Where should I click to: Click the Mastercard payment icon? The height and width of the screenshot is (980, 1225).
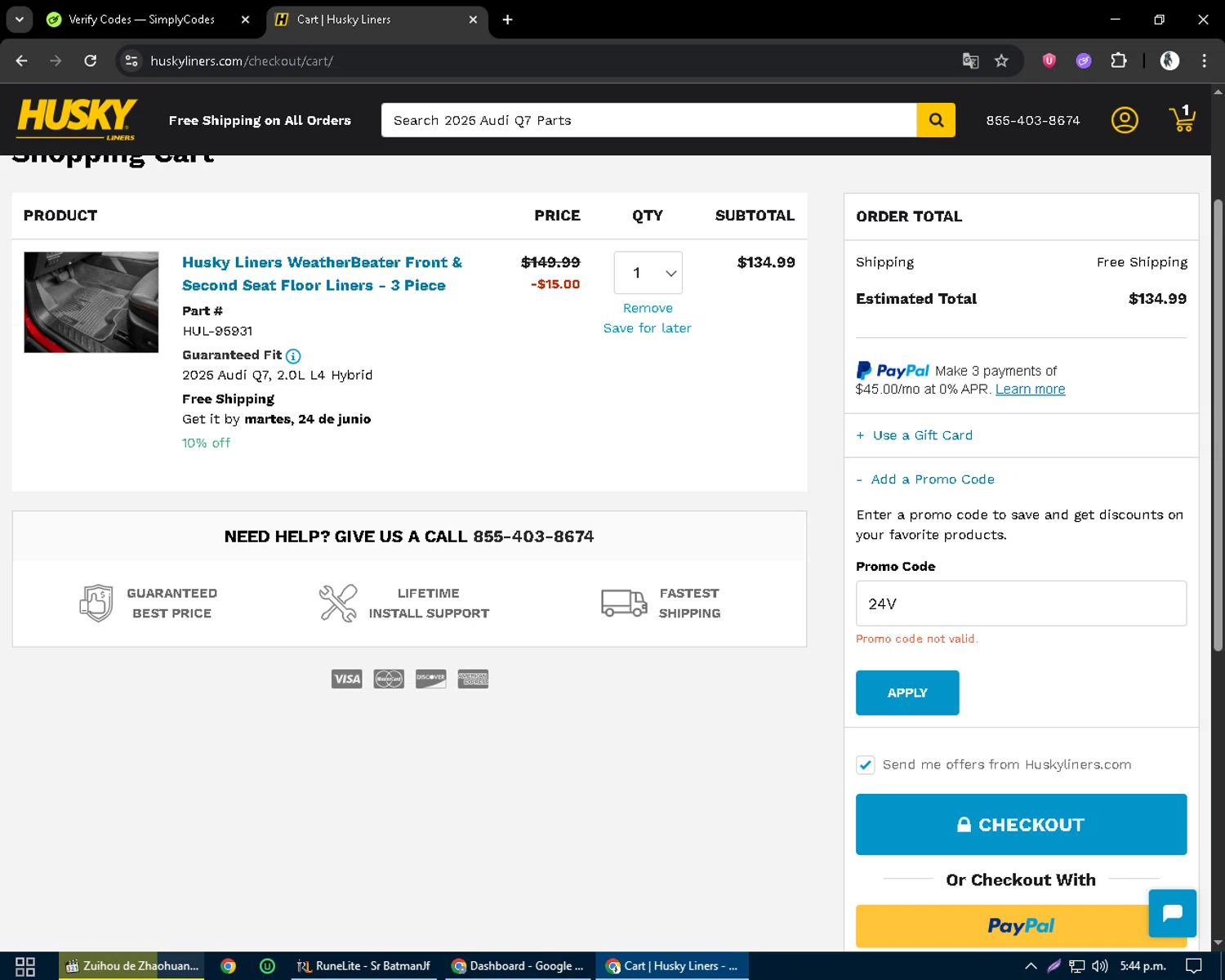tap(389, 679)
